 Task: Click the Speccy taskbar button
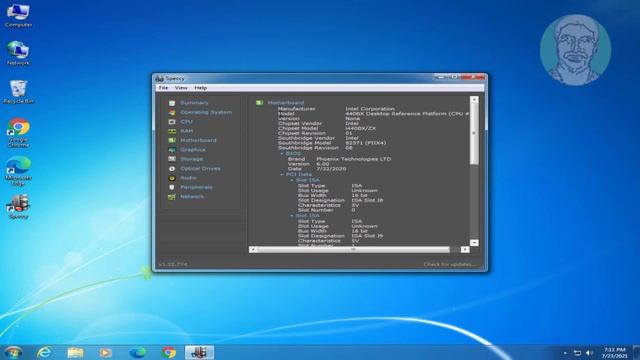[199, 352]
